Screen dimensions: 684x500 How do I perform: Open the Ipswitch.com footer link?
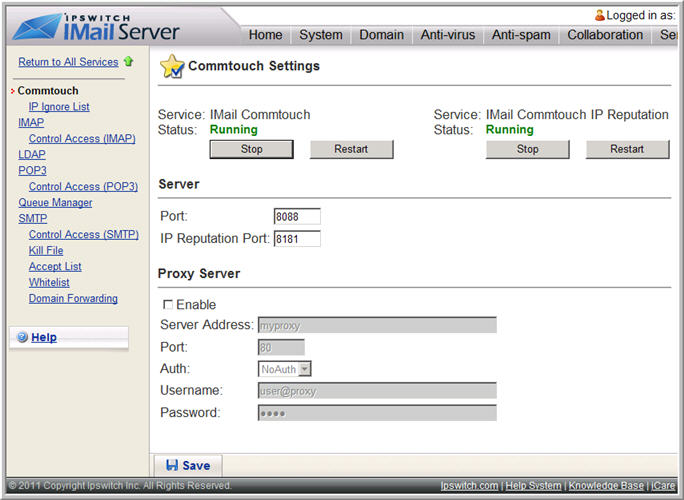pyautogui.click(x=469, y=486)
